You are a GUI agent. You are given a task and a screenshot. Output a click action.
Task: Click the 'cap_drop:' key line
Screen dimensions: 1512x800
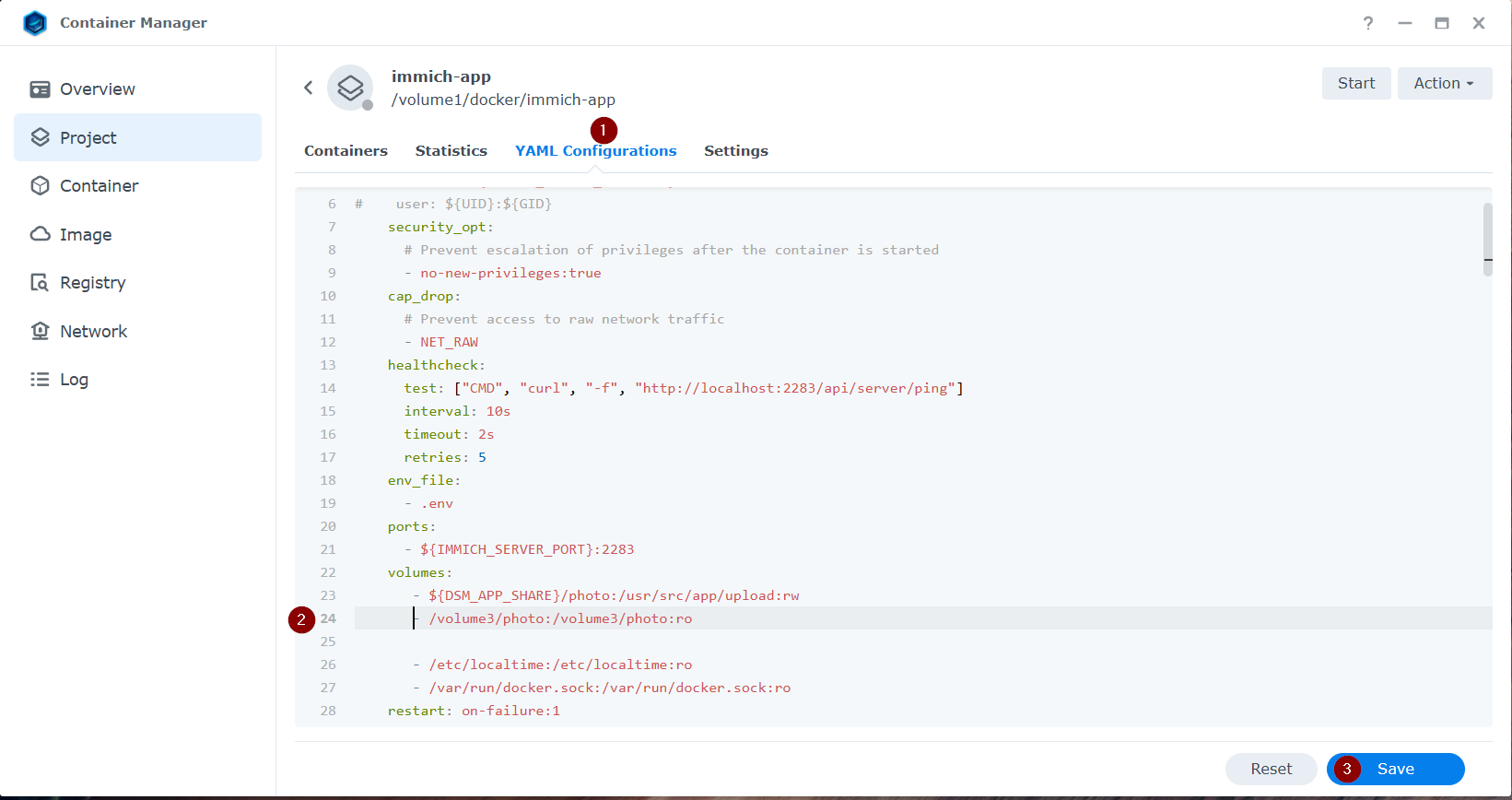(424, 296)
